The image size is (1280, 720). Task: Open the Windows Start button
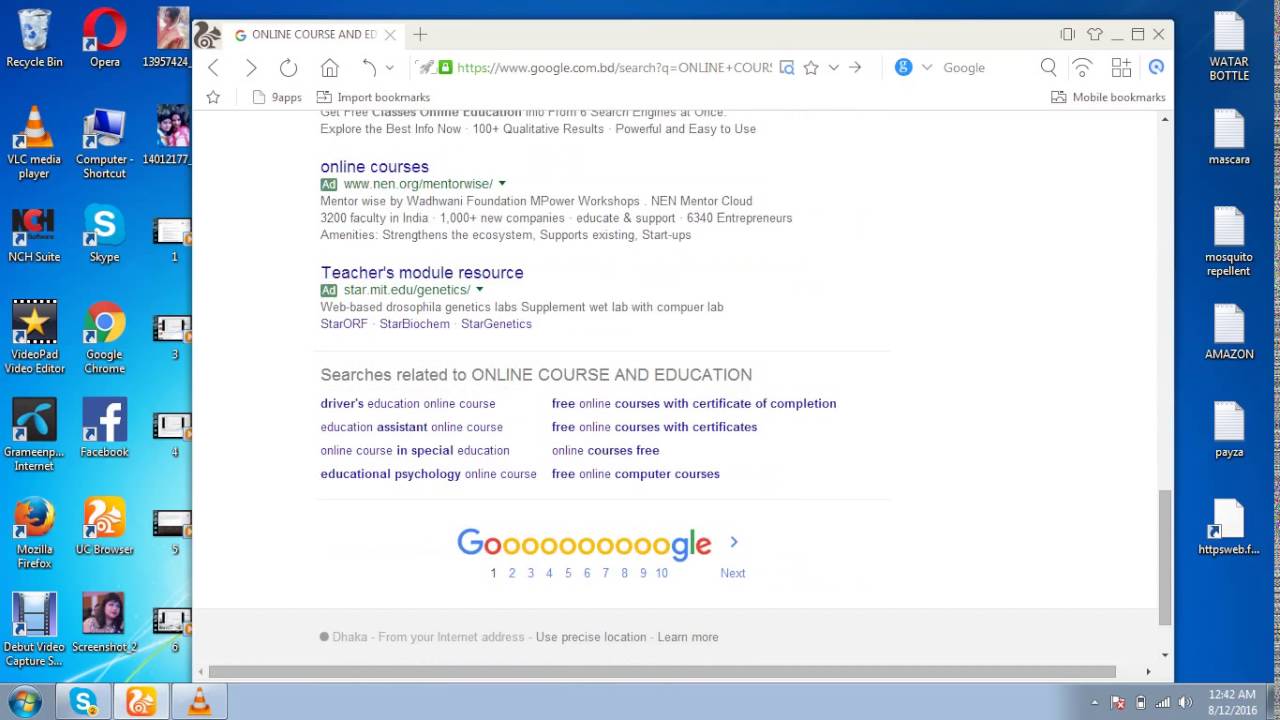[23, 701]
